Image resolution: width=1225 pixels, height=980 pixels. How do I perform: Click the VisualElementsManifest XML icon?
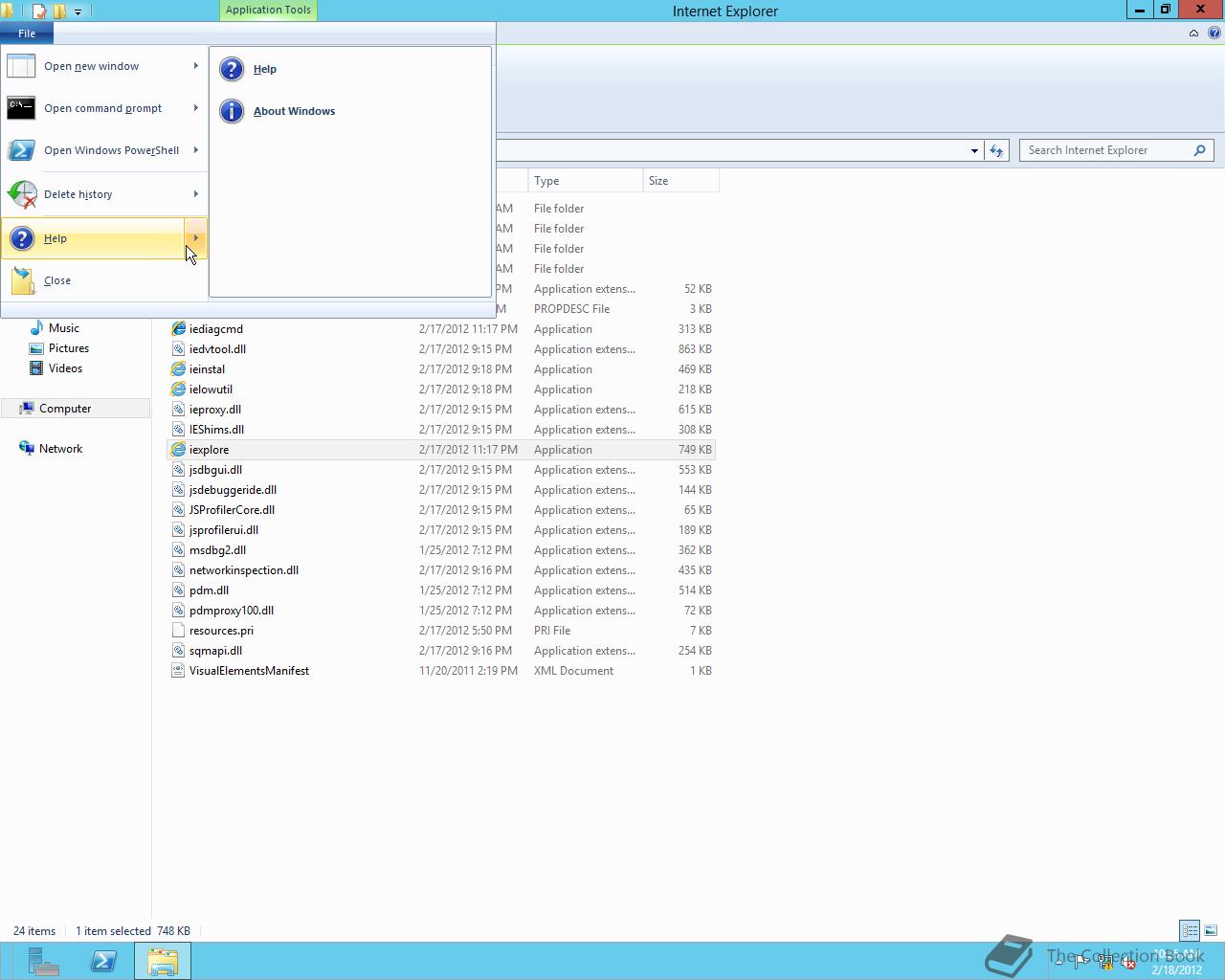coord(178,671)
